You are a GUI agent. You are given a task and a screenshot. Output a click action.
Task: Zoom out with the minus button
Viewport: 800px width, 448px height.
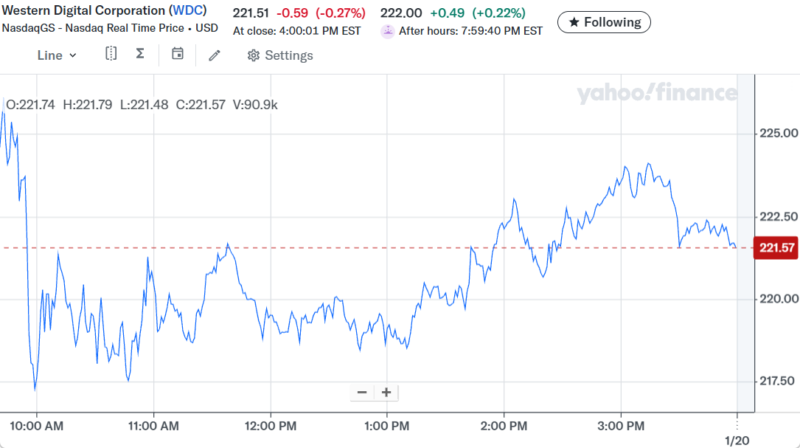(x=362, y=392)
